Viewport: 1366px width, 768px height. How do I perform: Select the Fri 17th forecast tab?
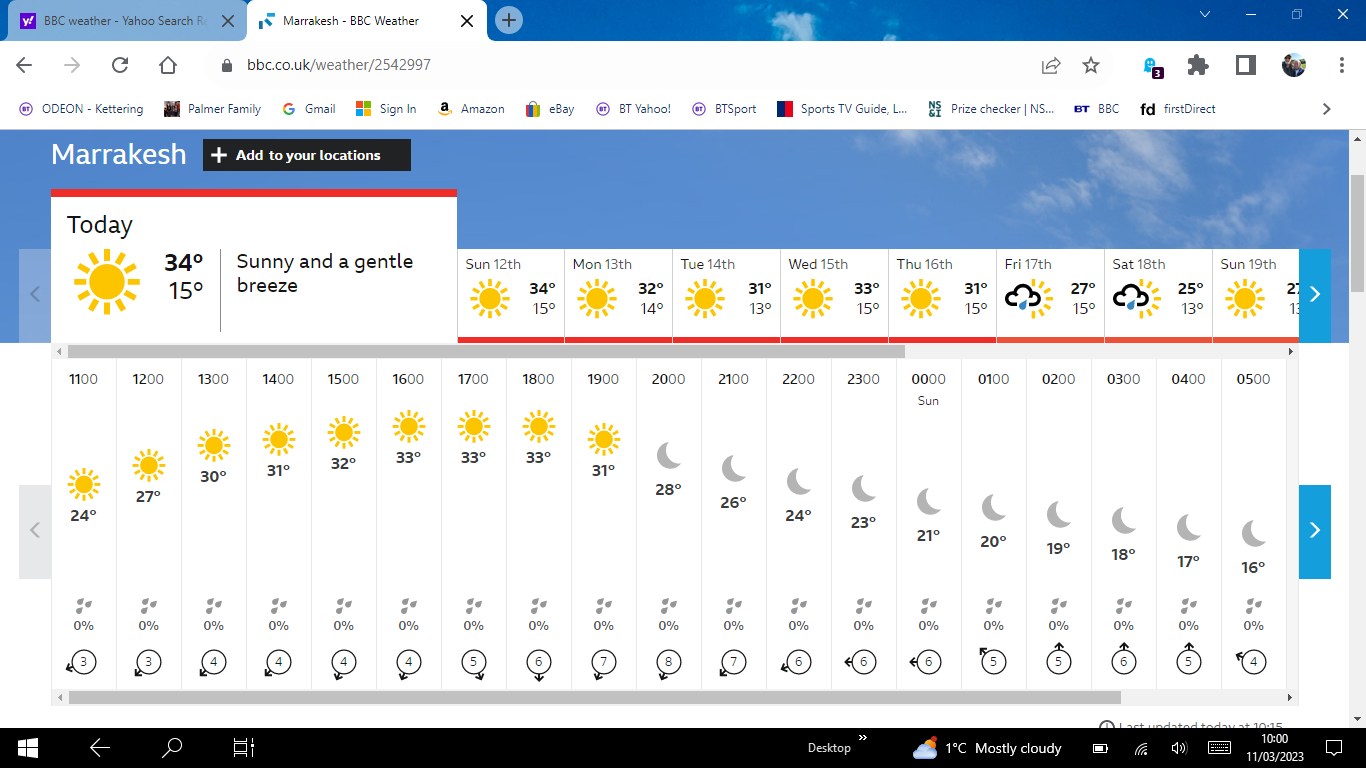[x=1050, y=295]
